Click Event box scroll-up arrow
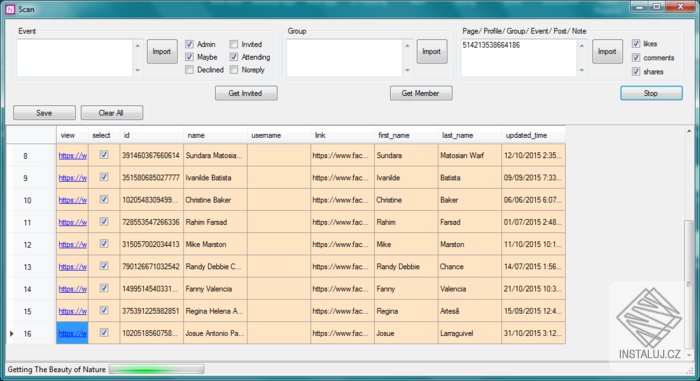 (138, 46)
